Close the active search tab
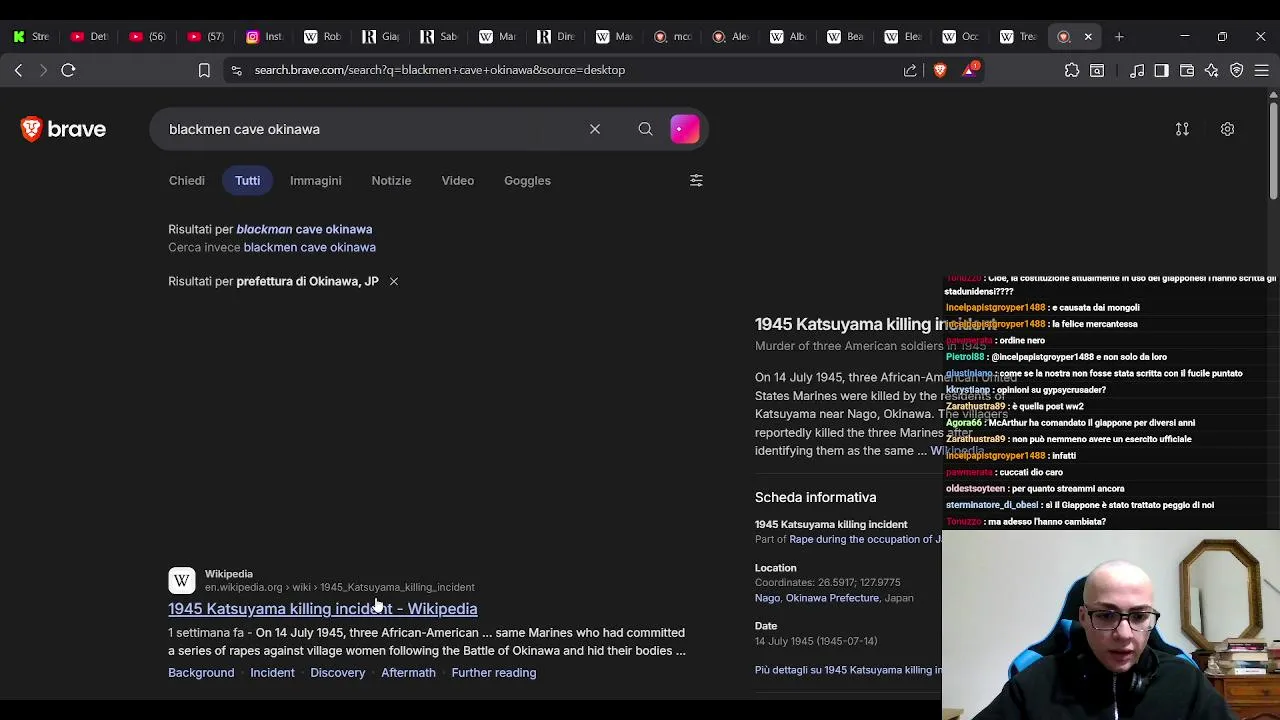1280x720 pixels. [1088, 37]
